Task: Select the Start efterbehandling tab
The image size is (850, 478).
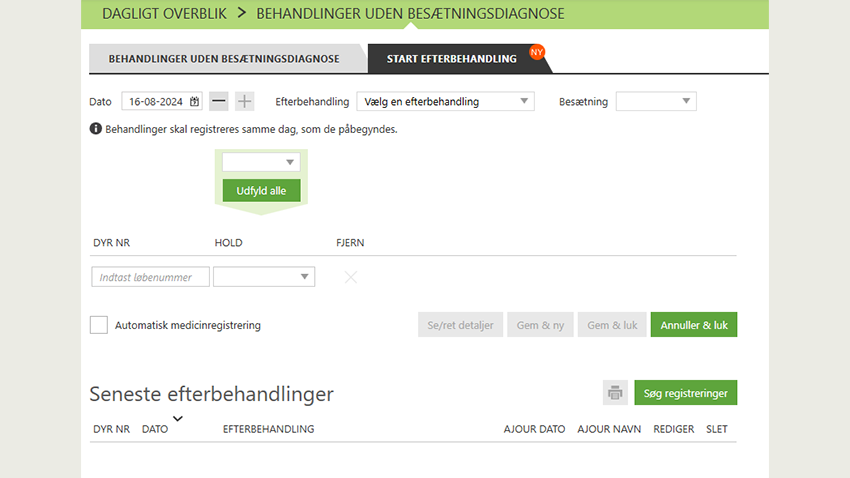Action: coord(452,59)
